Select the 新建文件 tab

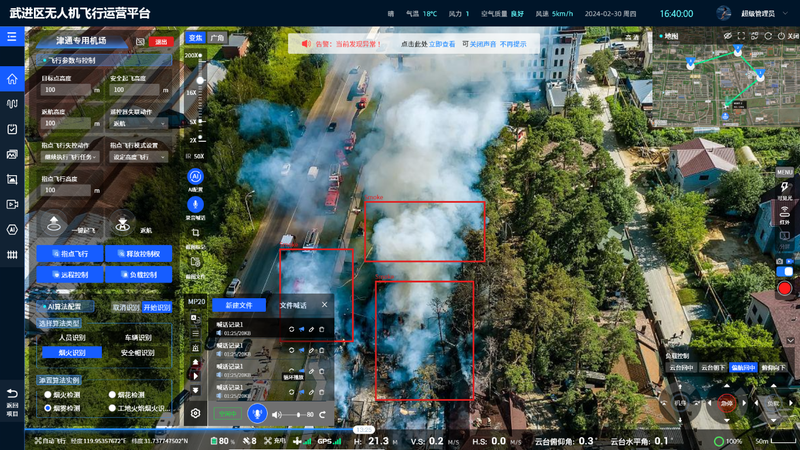coord(239,305)
